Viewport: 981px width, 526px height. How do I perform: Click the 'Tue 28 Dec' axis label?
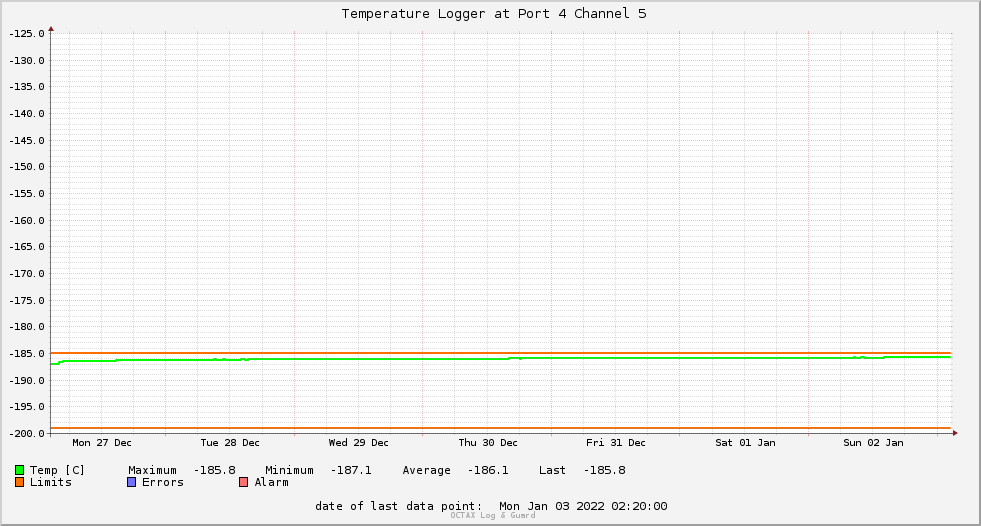click(230, 443)
